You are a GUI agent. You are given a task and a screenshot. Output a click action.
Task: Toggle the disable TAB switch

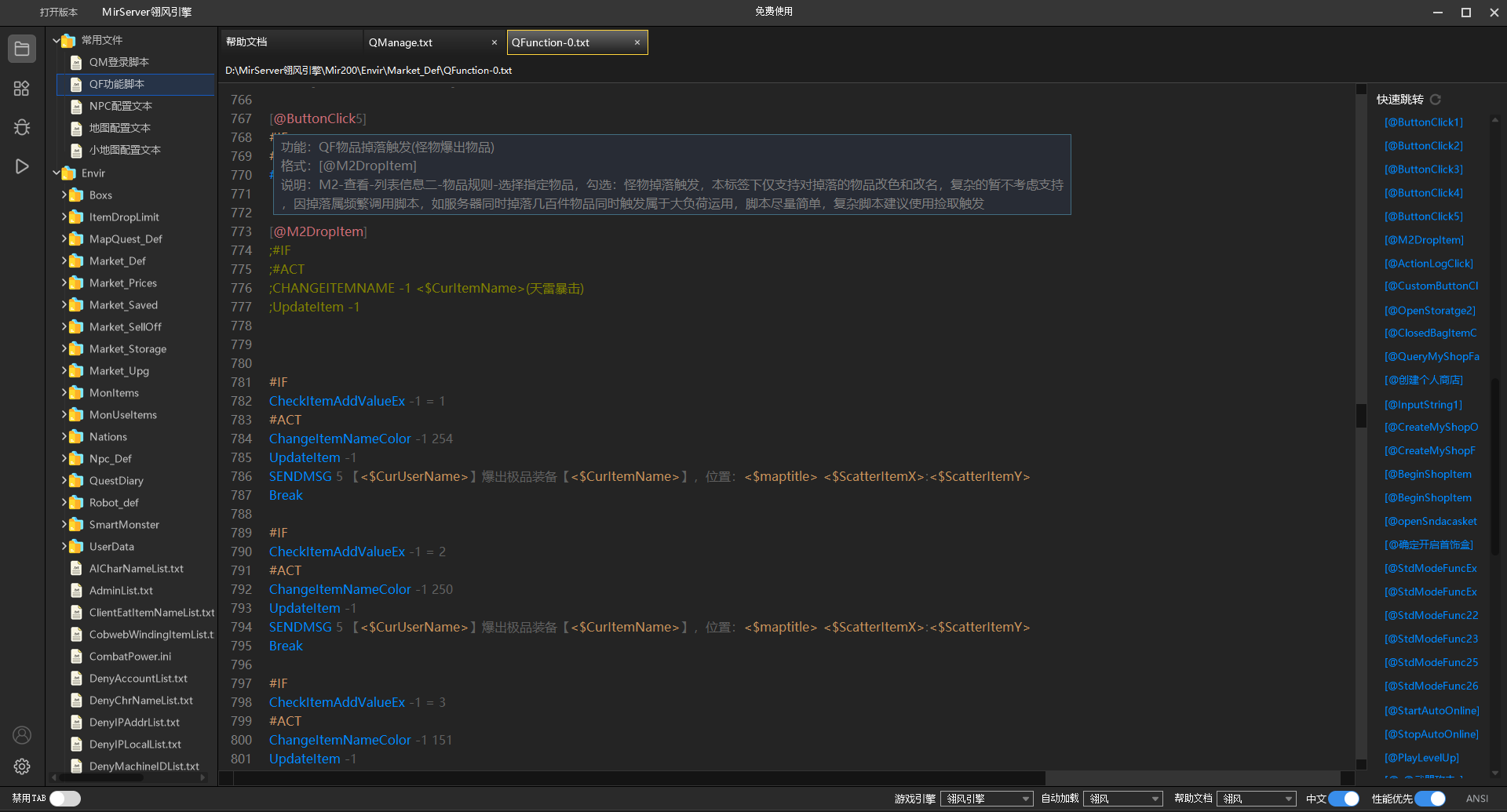tap(65, 799)
